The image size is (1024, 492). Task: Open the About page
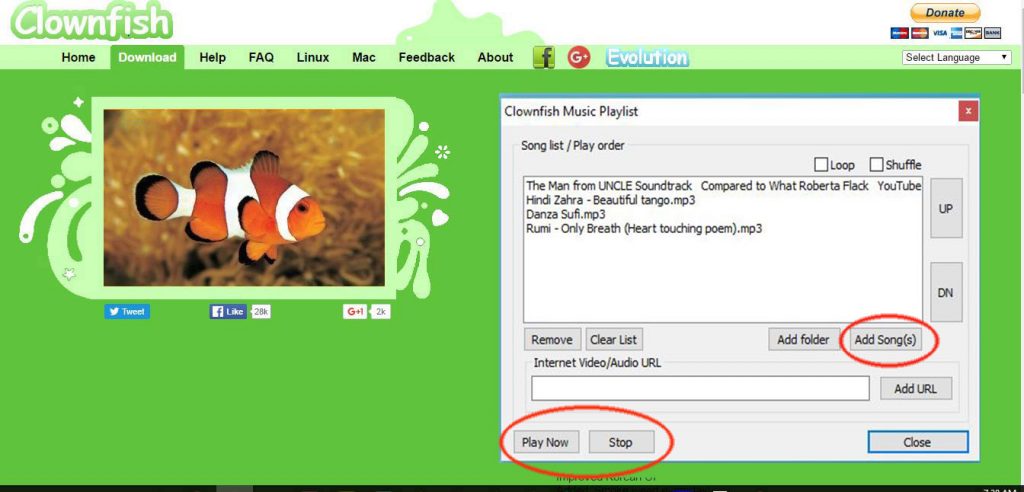495,57
